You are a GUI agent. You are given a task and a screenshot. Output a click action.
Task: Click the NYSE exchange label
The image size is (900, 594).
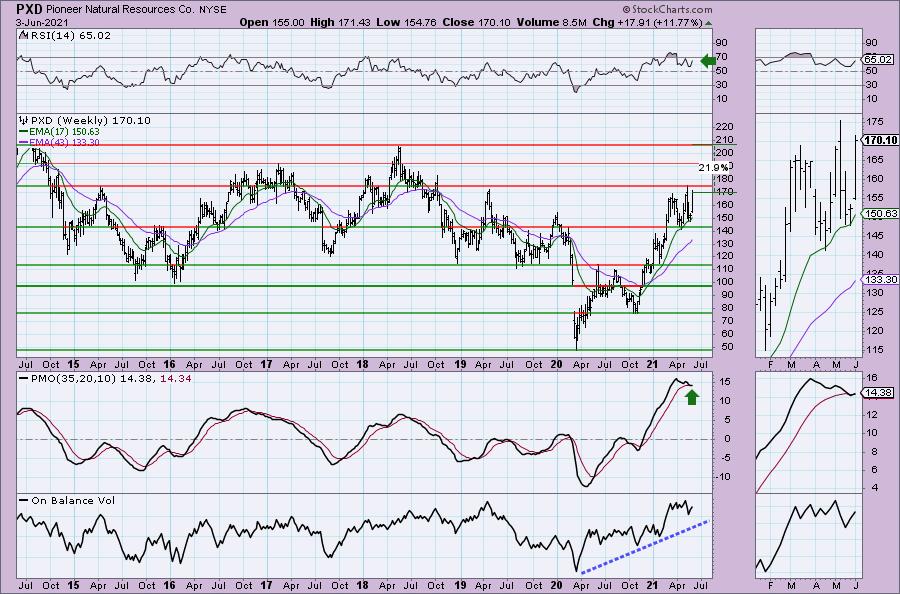[211, 10]
